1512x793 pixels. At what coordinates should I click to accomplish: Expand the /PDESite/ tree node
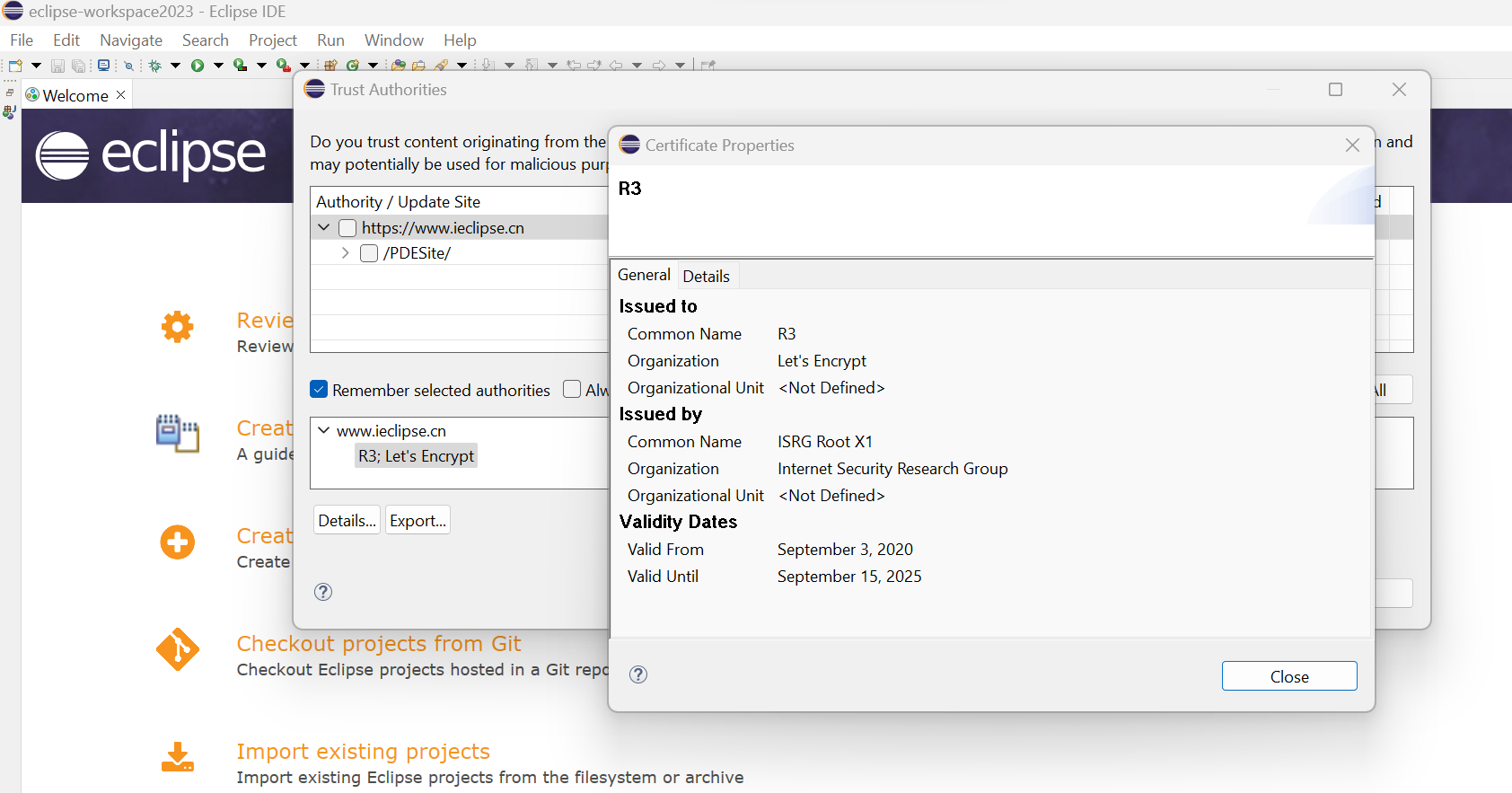coord(345,253)
